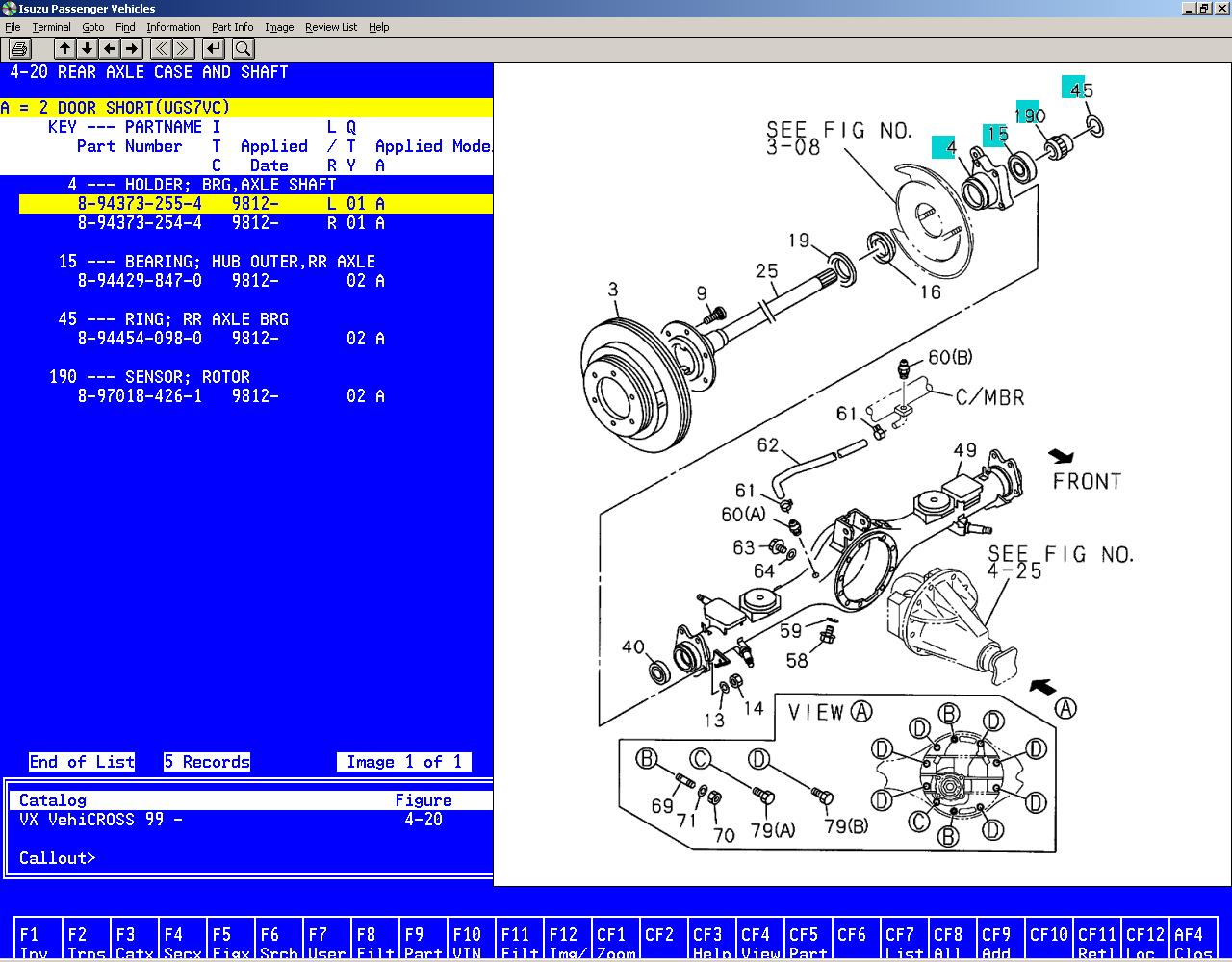Open the Terminal menu
Viewport: 1232px width, 962px height.
click(51, 27)
